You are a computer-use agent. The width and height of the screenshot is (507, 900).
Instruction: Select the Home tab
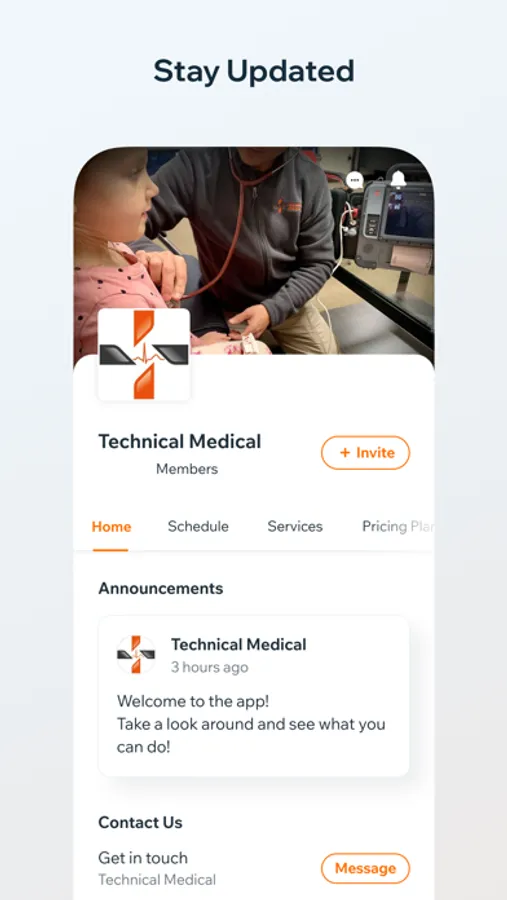111,527
